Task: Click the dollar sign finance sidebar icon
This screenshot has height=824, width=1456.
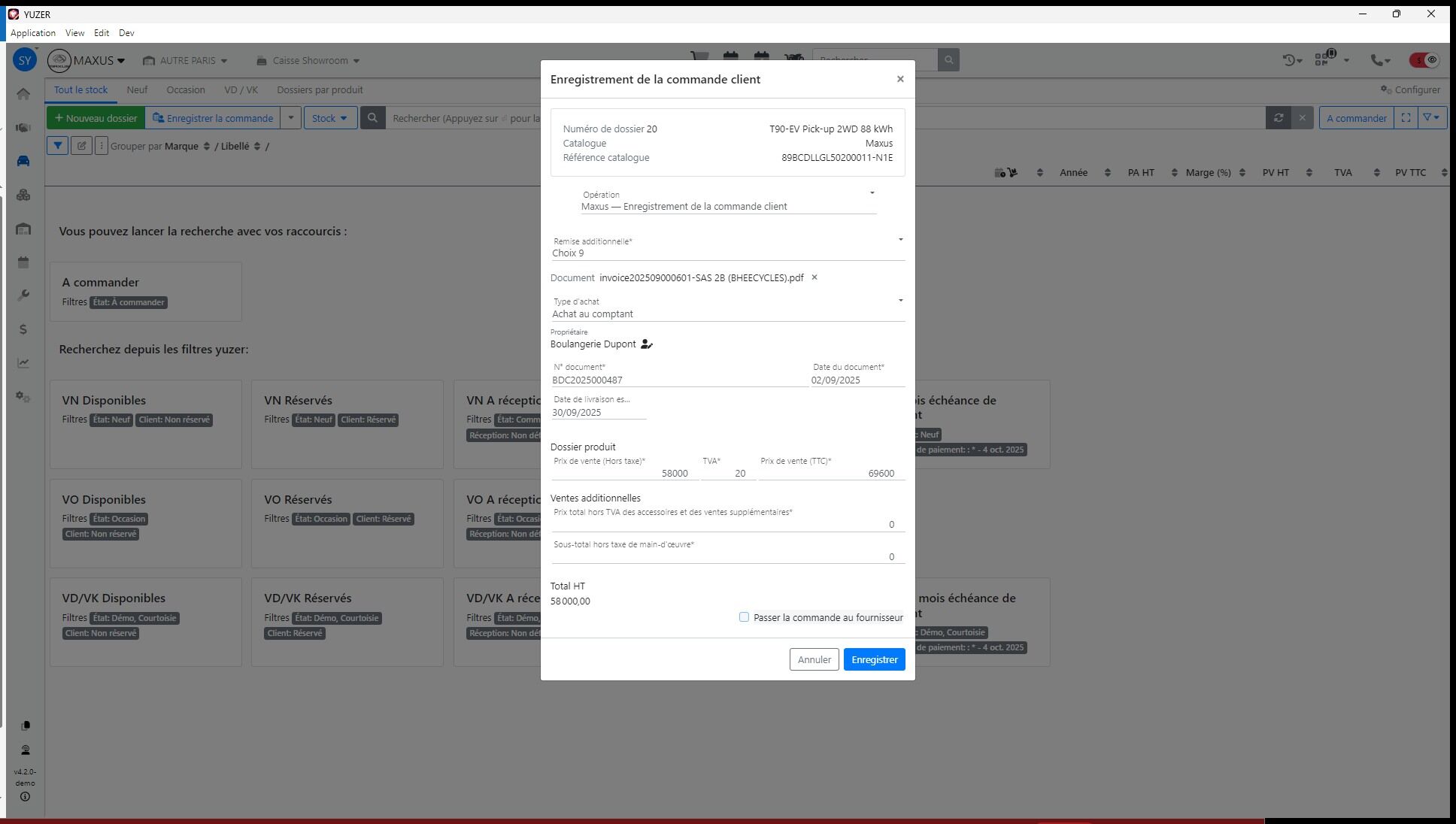Action: pos(23,329)
